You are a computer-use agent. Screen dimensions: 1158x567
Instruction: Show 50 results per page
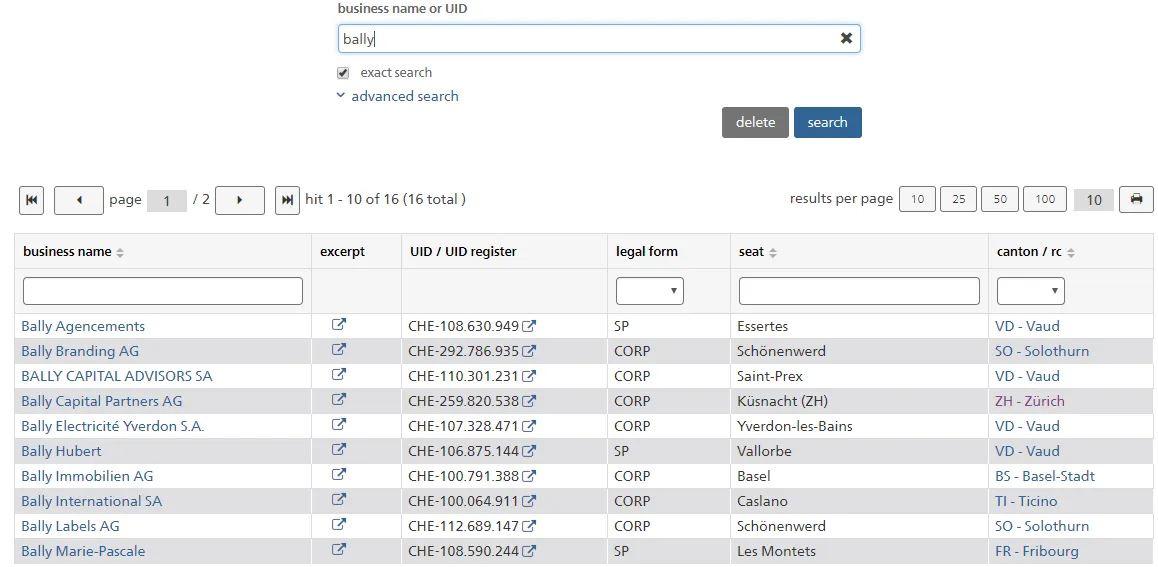(x=1000, y=199)
